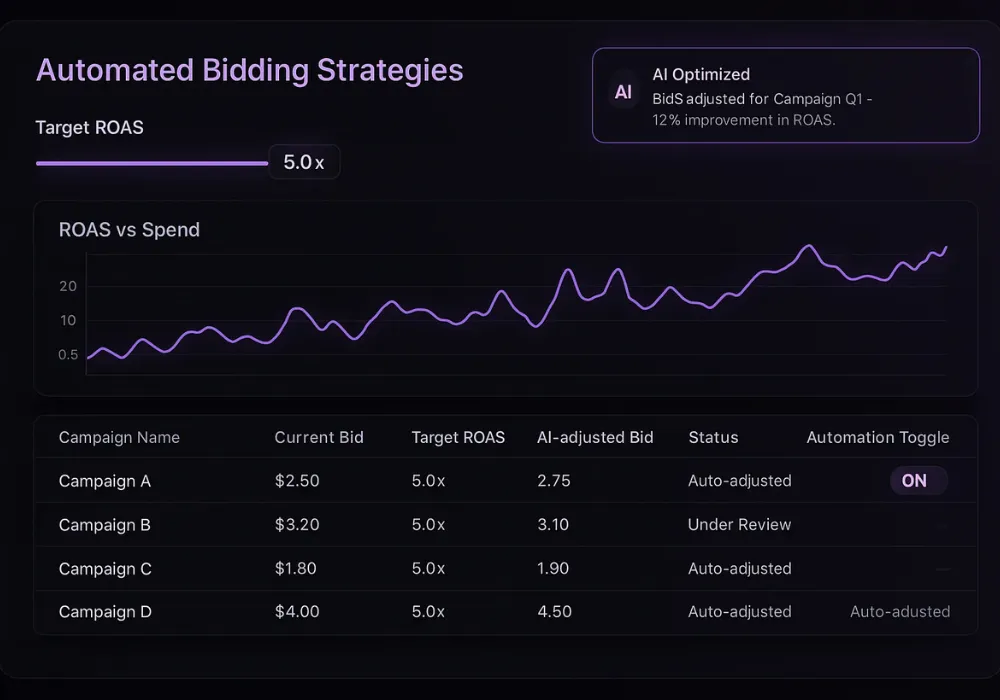Open the AI Optimized notification card
The width and height of the screenshot is (1000, 700).
pos(785,95)
